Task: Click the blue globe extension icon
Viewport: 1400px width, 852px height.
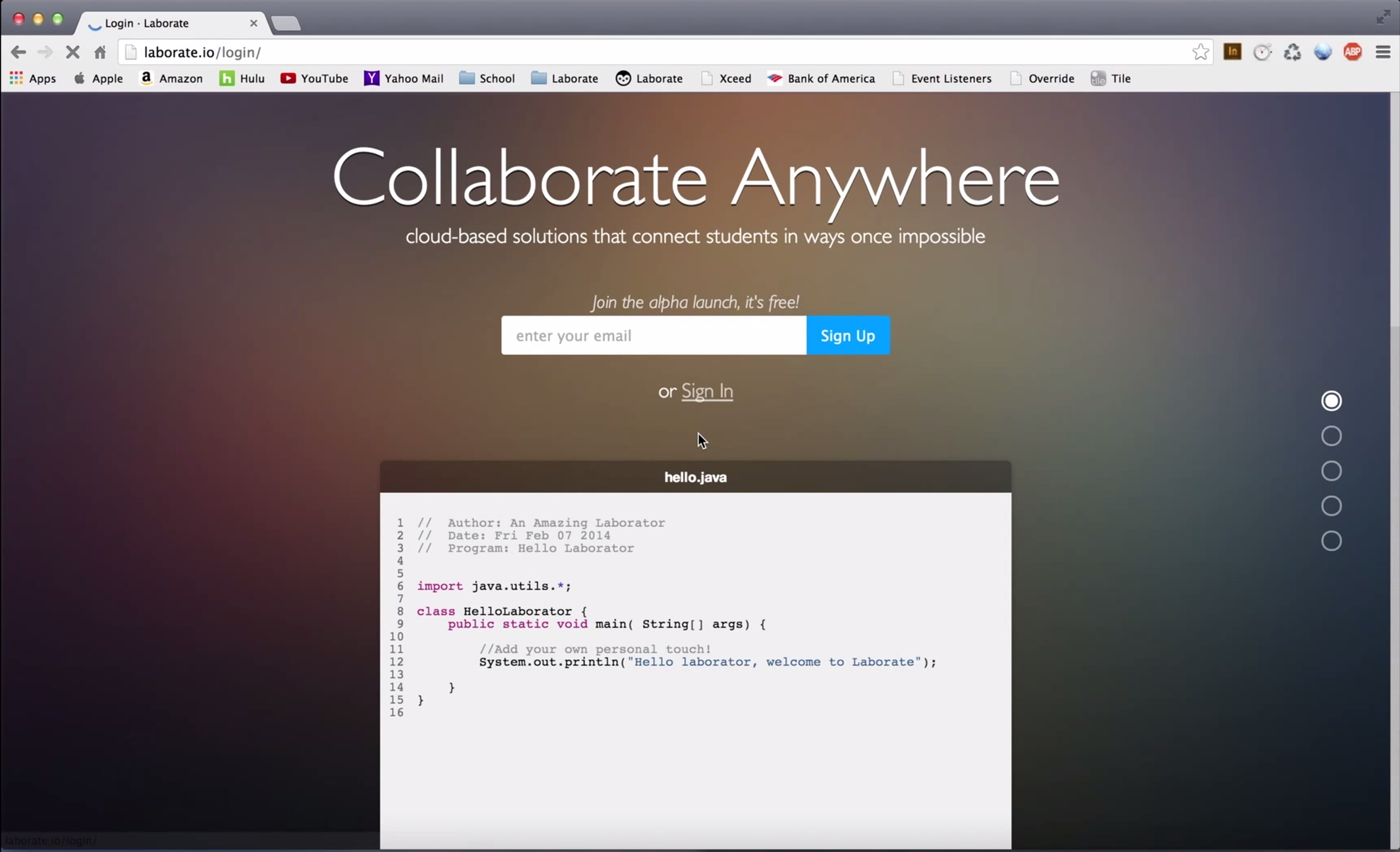Action: coord(1323,52)
